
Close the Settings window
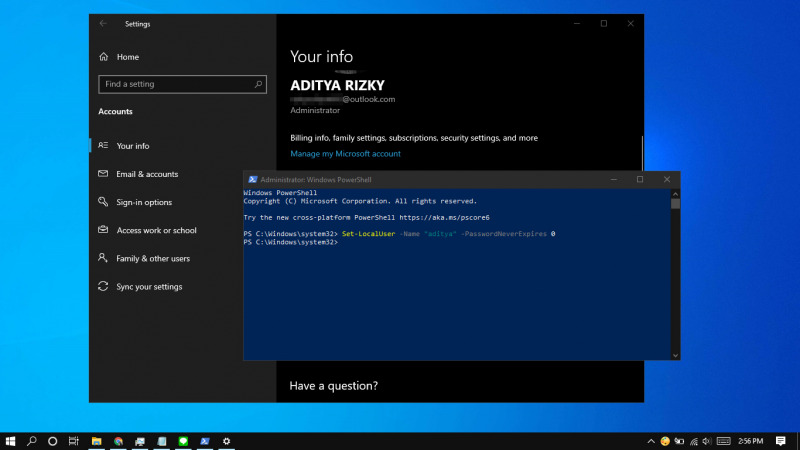[x=631, y=23]
